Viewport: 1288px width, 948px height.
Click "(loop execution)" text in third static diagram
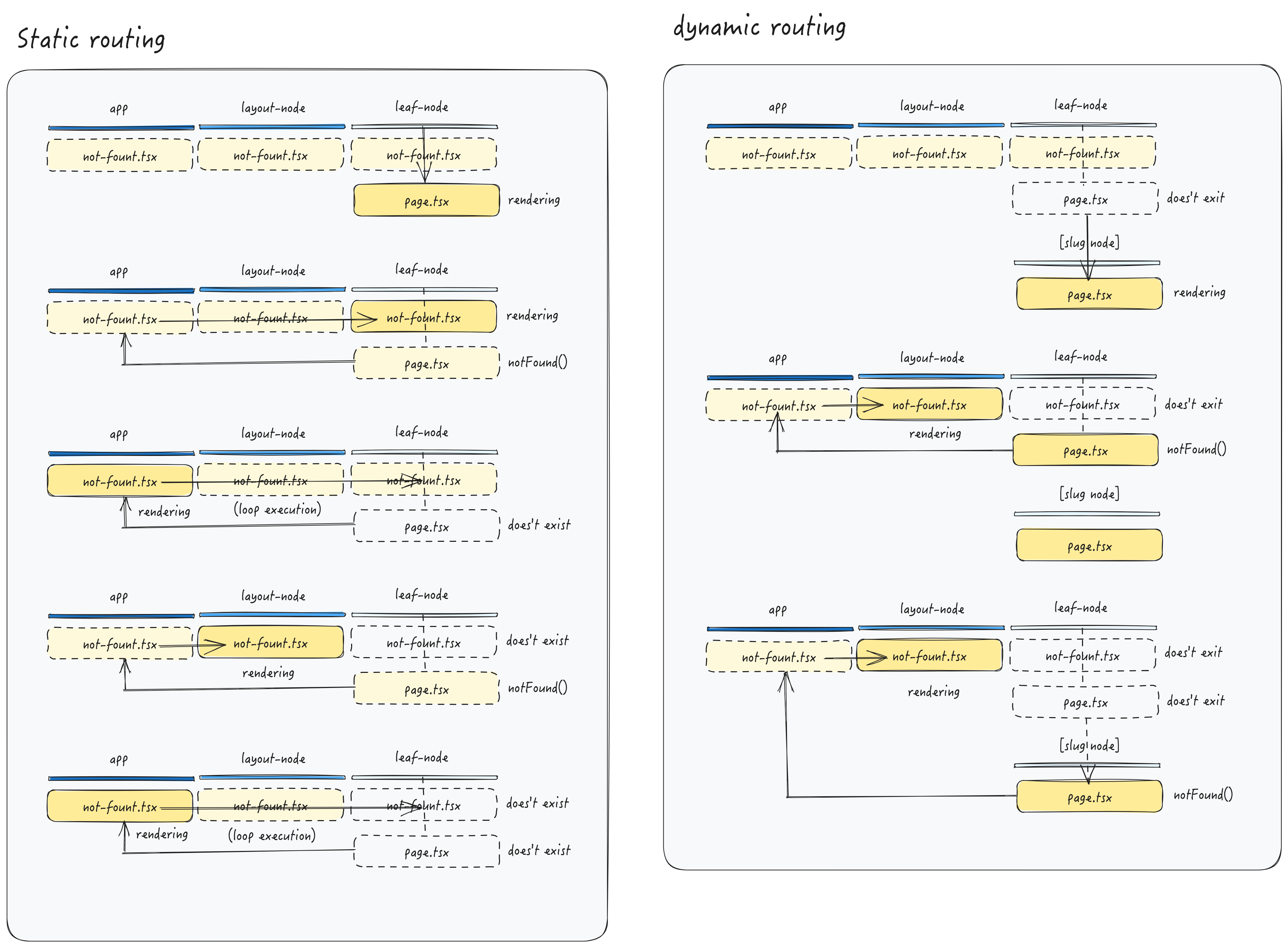(x=277, y=509)
